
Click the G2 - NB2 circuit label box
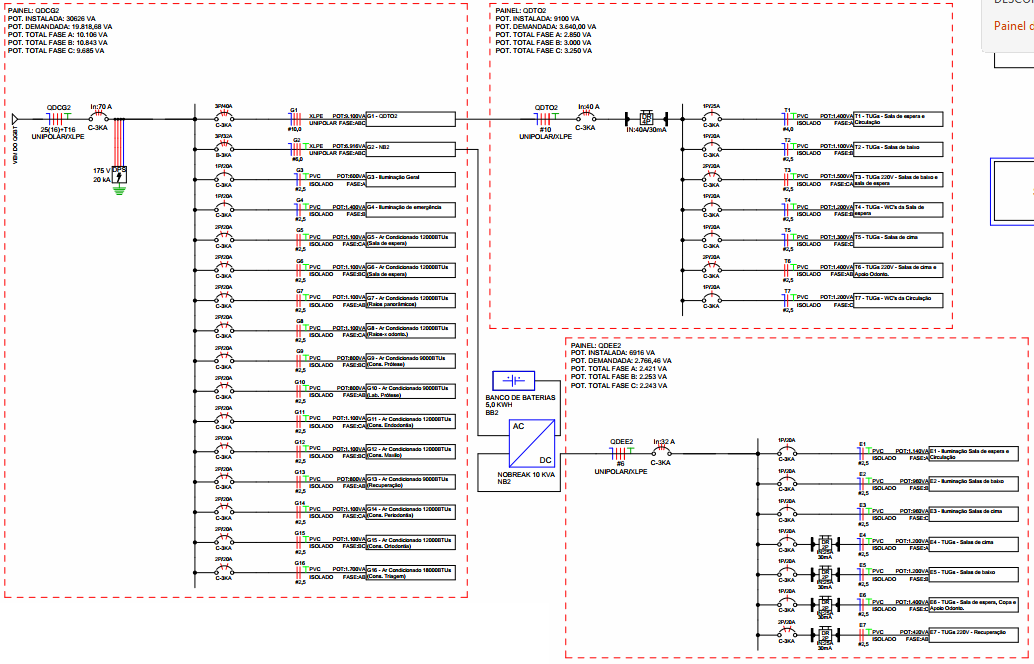[410, 148]
